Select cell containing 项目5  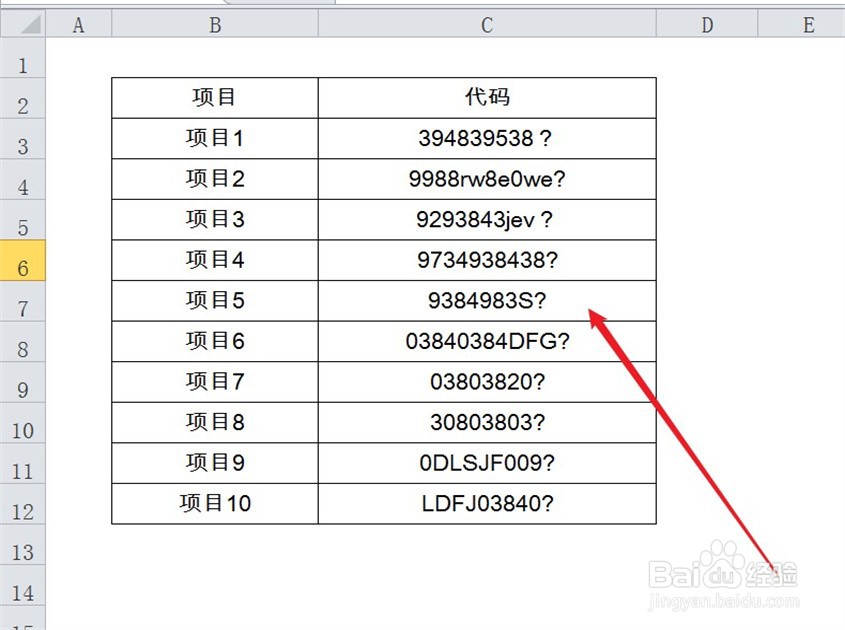coord(215,301)
